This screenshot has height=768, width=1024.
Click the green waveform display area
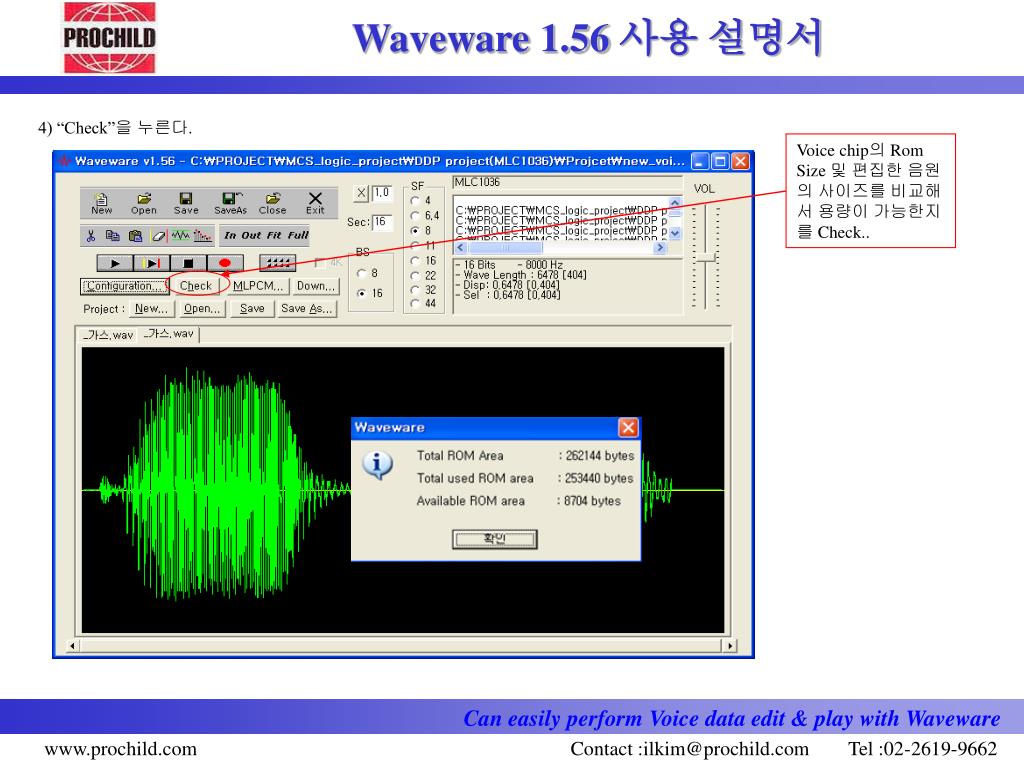tap(403, 490)
